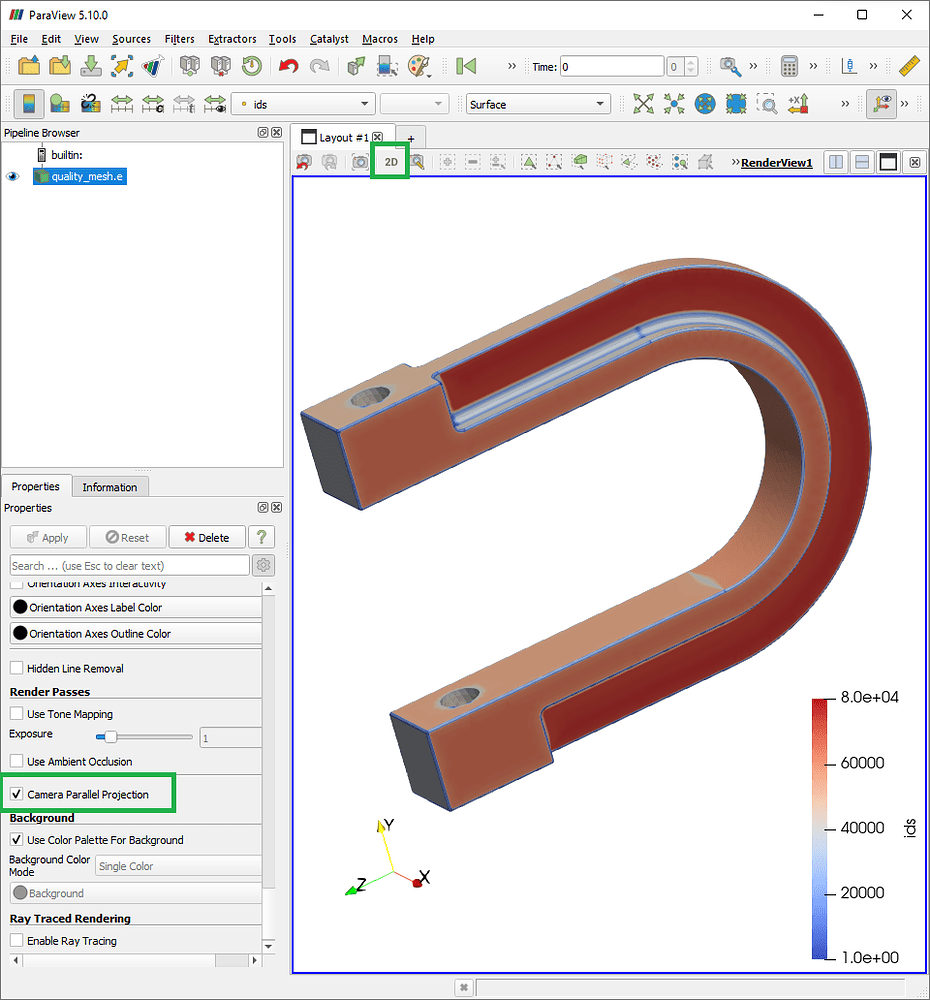Rescale to visible data range icon
Screen dimensions: 930x1000
[215, 104]
